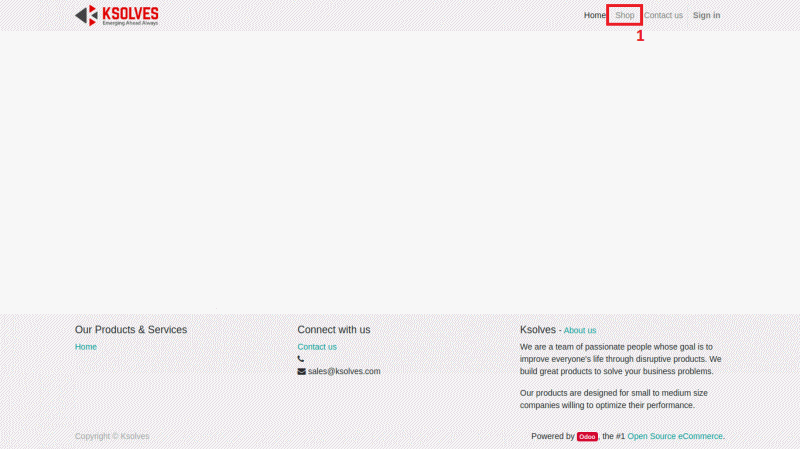This screenshot has width=800, height=449.
Task: Visit the Open Source eCommerce link
Action: [x=675, y=436]
